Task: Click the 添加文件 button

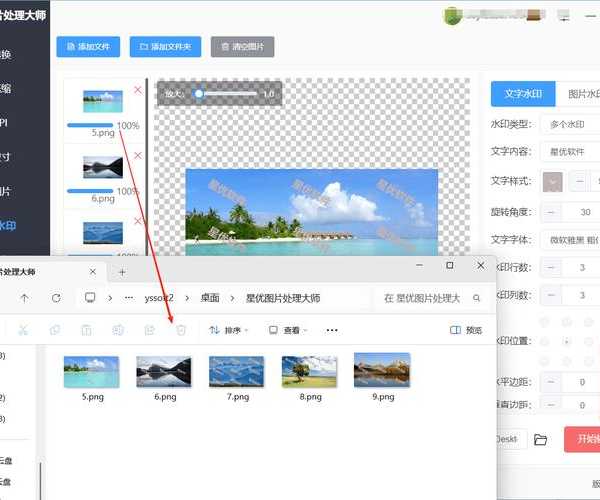Action: (89, 47)
